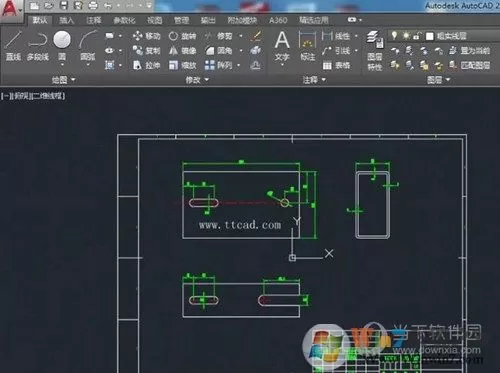Click the Fillet (圆角) tool
The width and height of the screenshot is (500, 373).
tap(219, 50)
